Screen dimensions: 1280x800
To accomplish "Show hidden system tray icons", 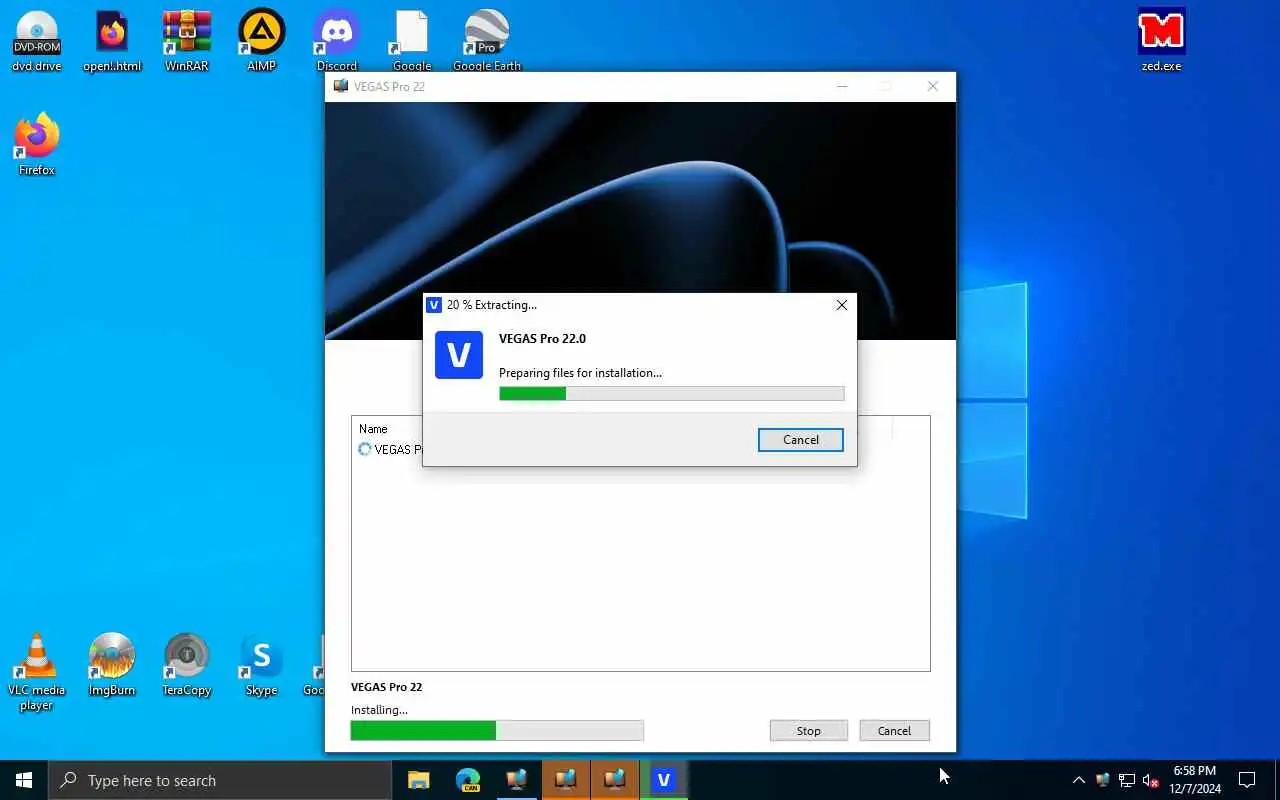I will point(1078,780).
